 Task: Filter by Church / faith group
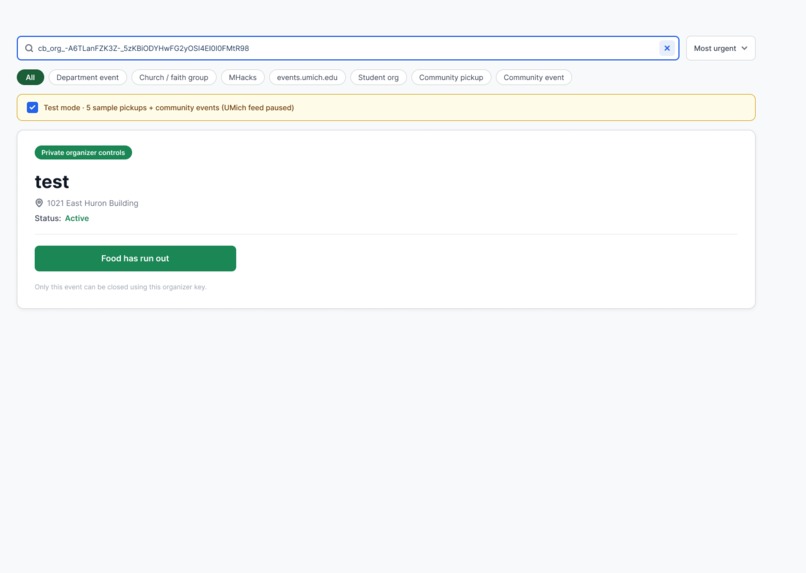pyautogui.click(x=174, y=78)
